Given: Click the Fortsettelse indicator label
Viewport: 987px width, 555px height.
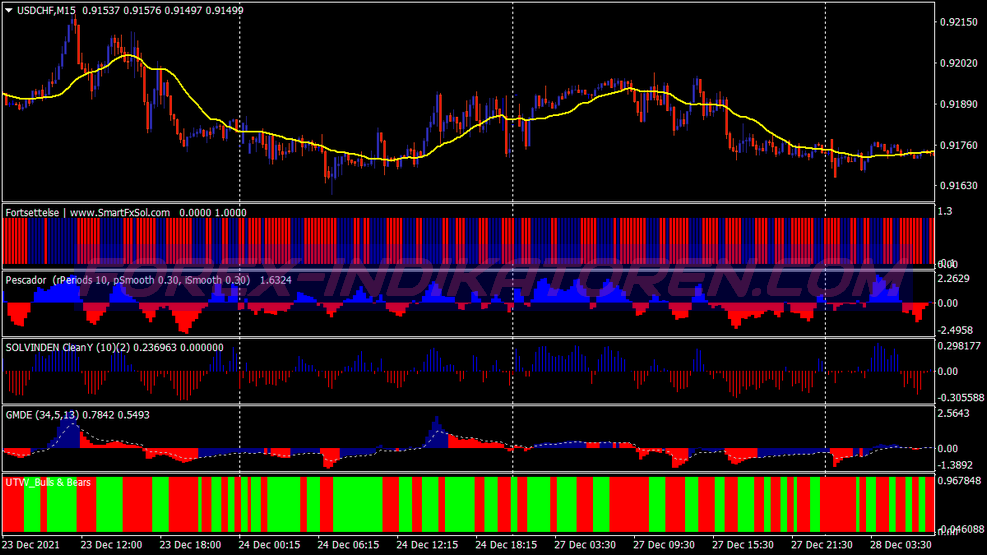Looking at the screenshot, I should (x=32, y=213).
